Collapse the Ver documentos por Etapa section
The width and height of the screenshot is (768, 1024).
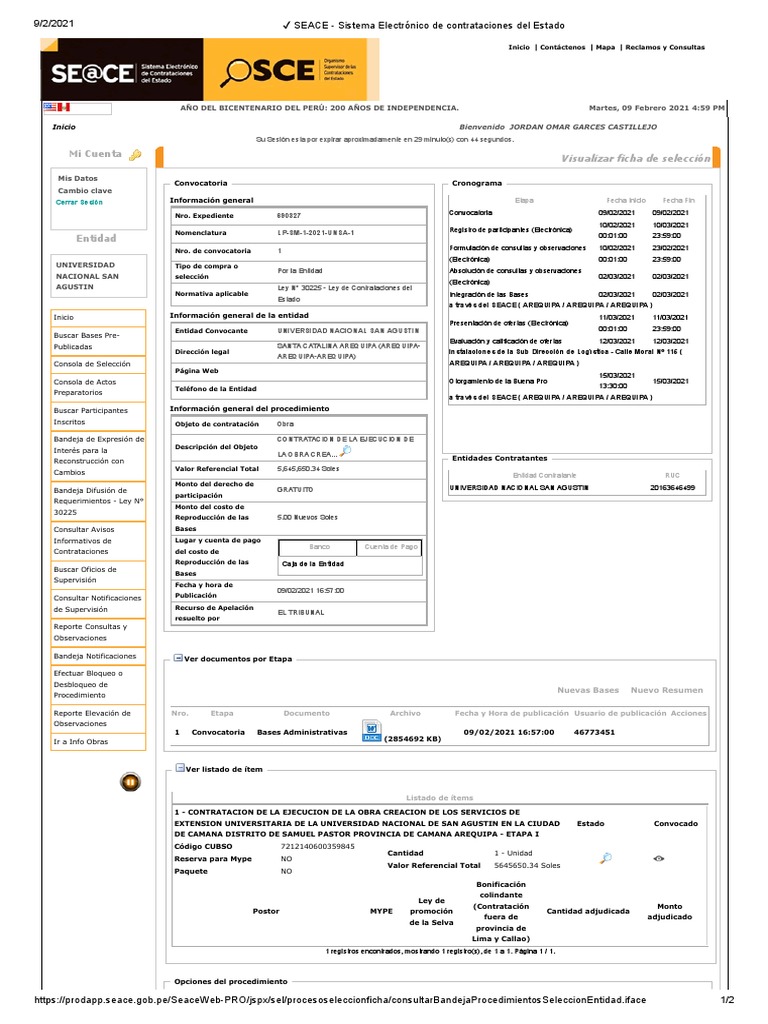coord(178,658)
